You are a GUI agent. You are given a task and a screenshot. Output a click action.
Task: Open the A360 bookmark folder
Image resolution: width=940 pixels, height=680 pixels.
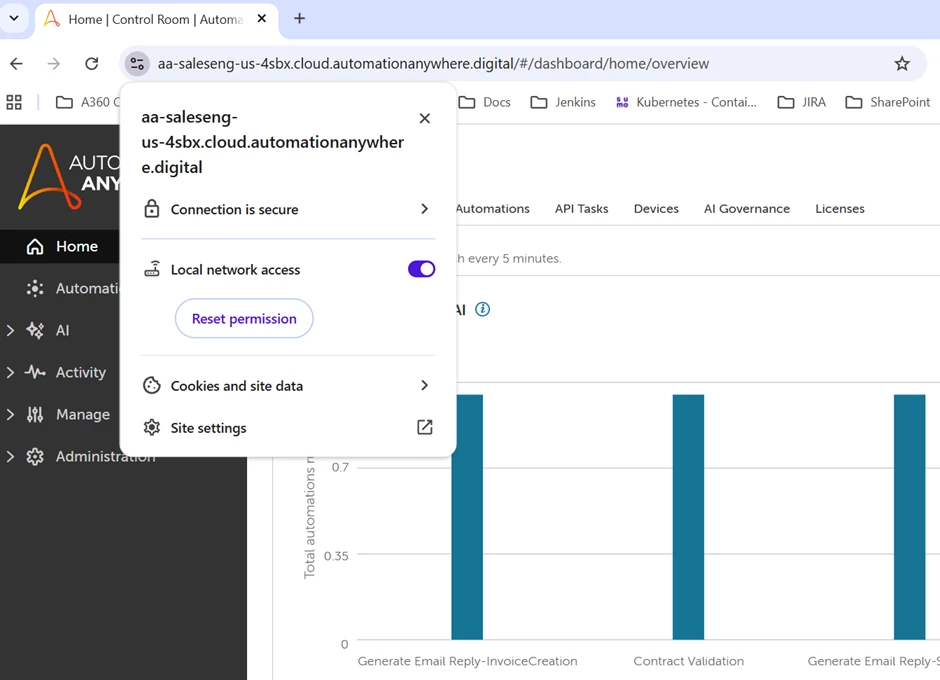pyautogui.click(x=88, y=102)
